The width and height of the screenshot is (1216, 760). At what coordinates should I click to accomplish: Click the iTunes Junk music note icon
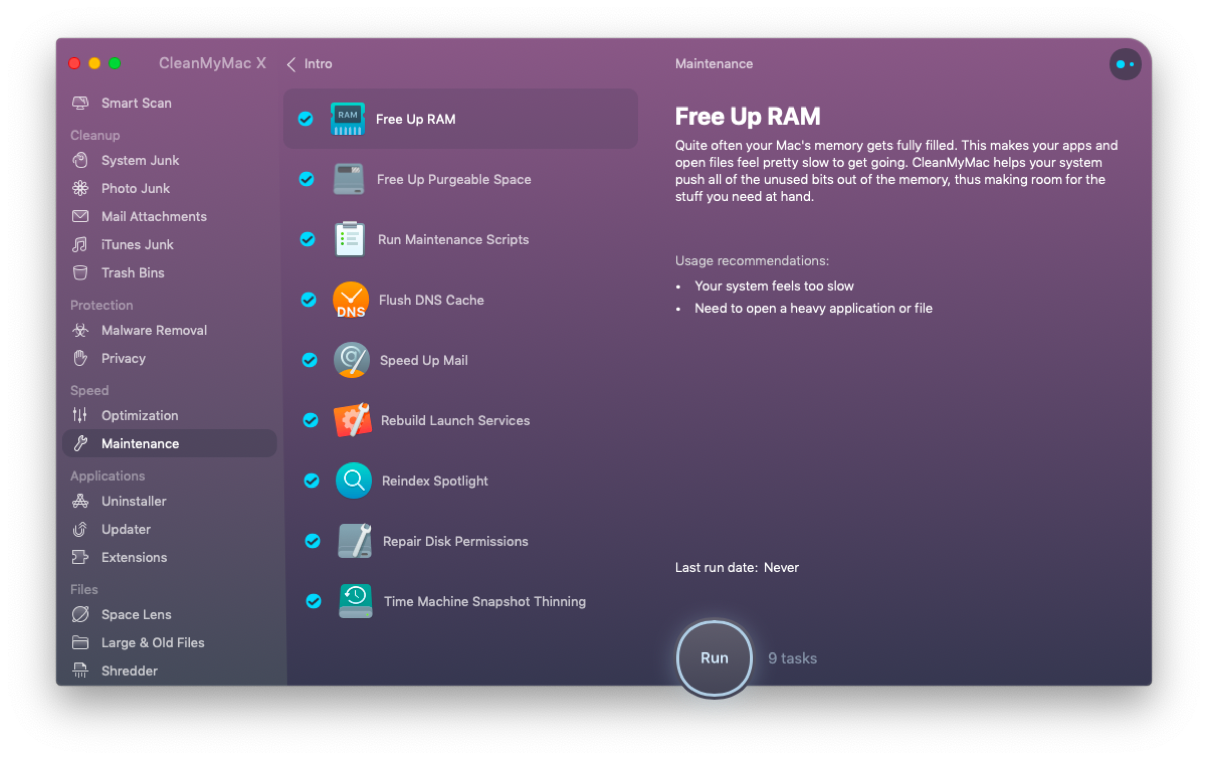coord(81,244)
